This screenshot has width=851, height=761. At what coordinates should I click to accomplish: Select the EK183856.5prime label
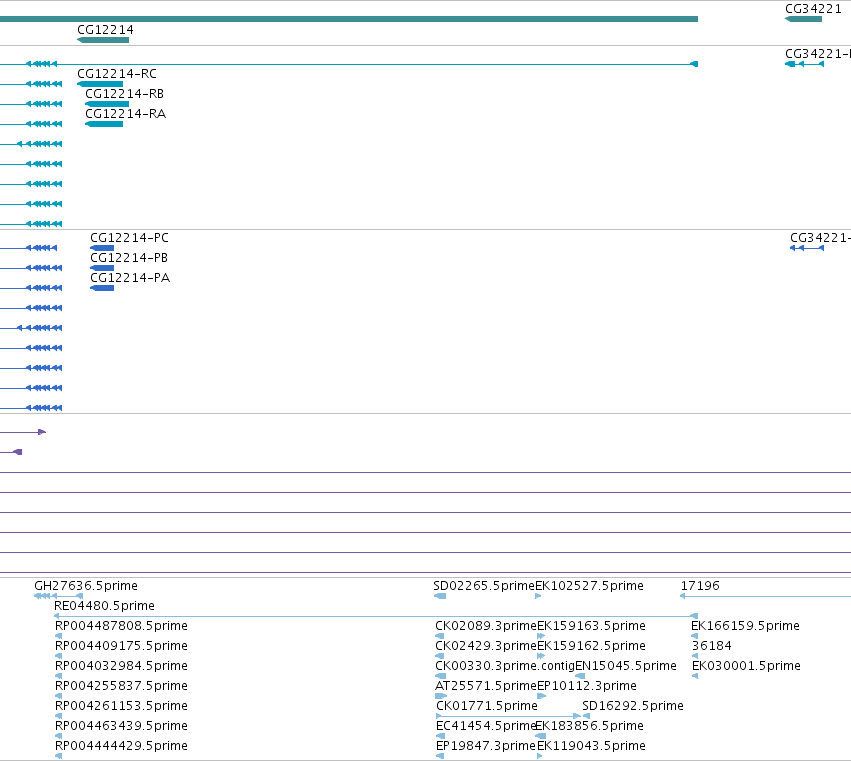click(589, 726)
